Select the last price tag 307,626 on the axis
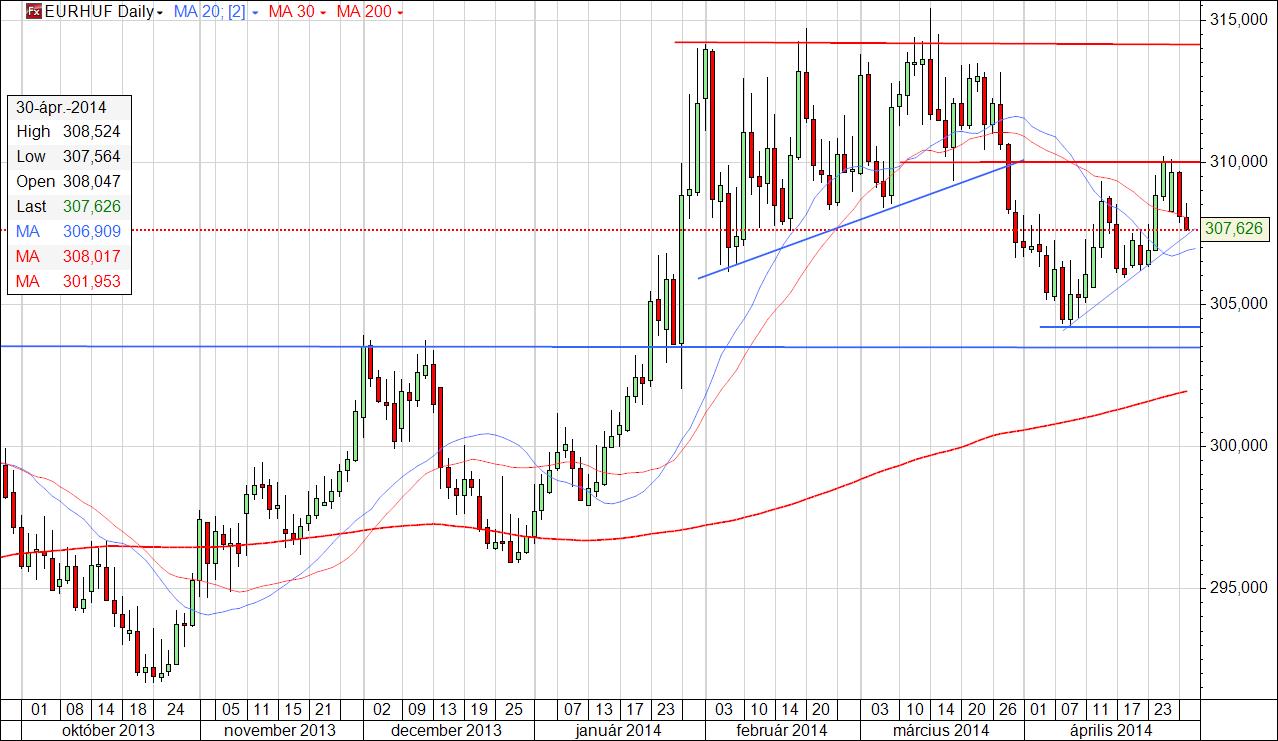The image size is (1278, 741). tap(1236, 229)
